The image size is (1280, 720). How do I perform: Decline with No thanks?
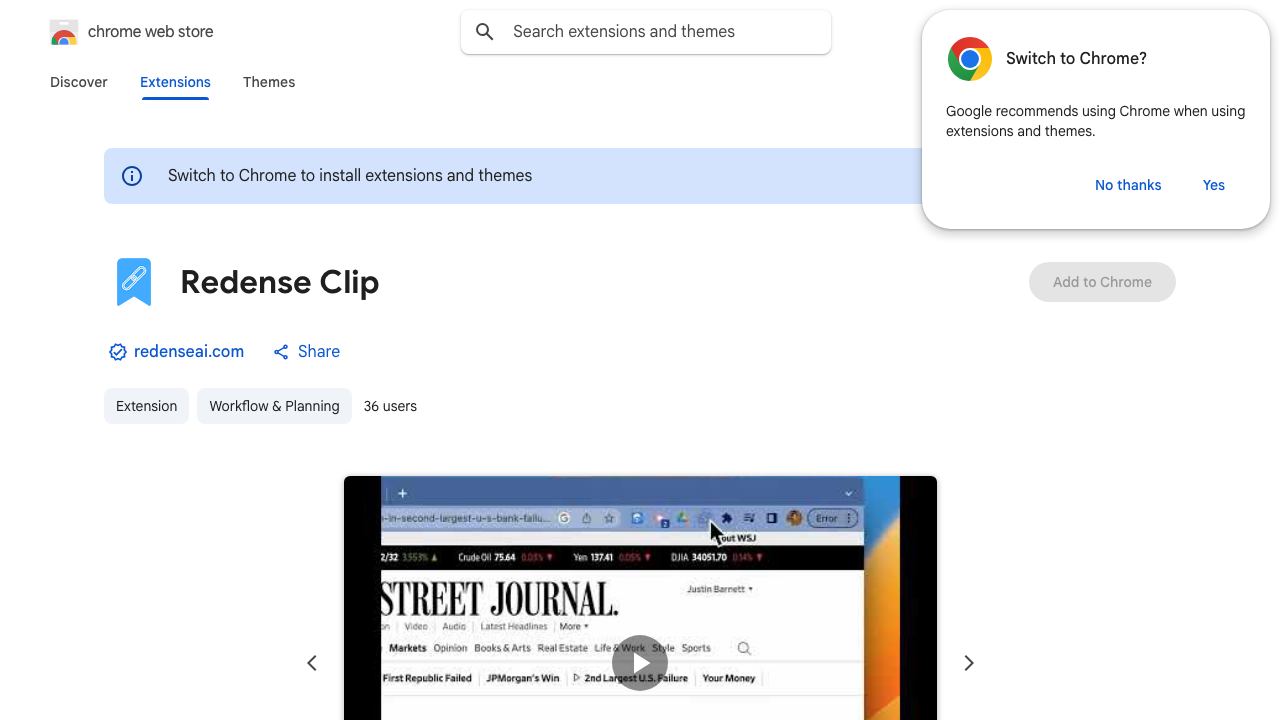(x=1128, y=185)
